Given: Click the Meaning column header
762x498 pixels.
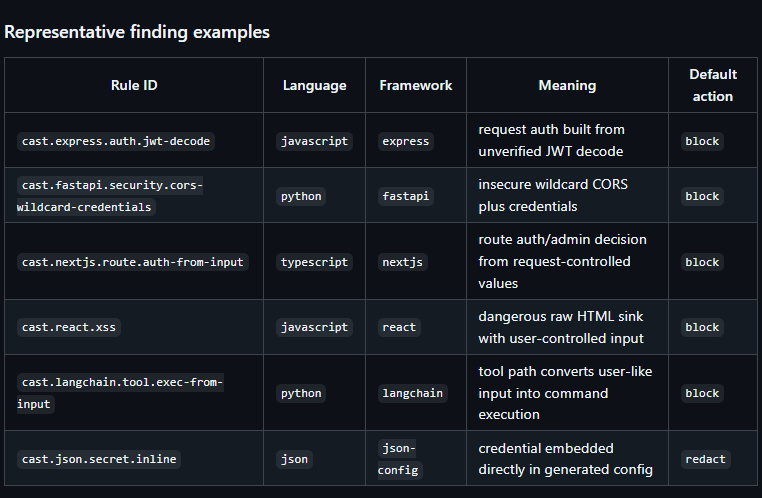Looking at the screenshot, I should (x=567, y=86).
